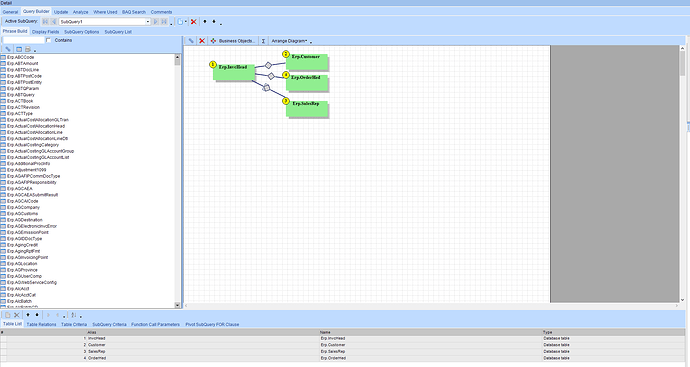Viewport: 690px width, 367px height.
Task: Click the join diamond between InvcHead and Customer
Action: tap(268, 66)
